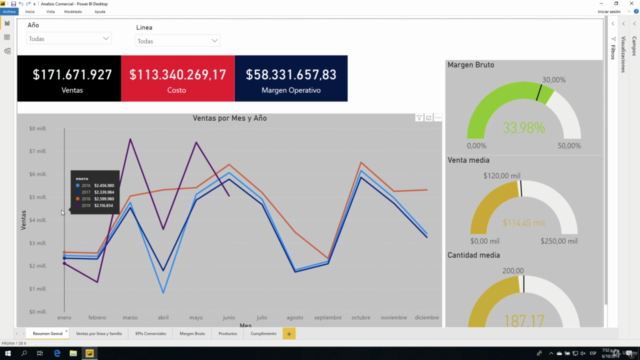Expand the Filtros pane chevron
Screen dimensions: 640x360
coord(613,24)
